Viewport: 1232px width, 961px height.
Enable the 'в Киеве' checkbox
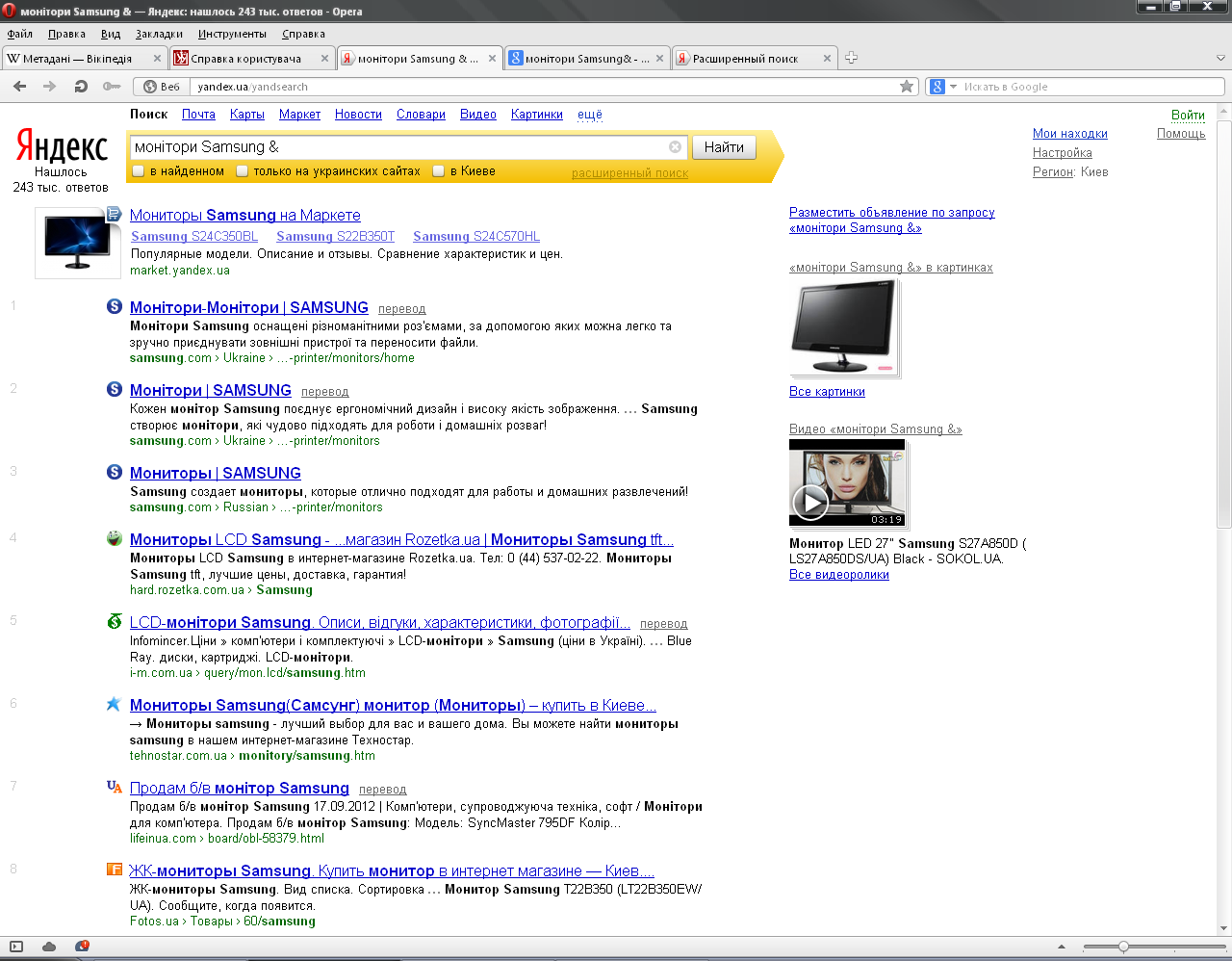pos(439,171)
